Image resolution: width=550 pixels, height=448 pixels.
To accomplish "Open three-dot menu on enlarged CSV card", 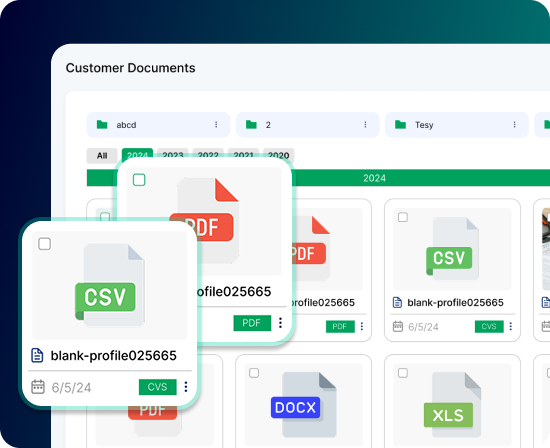I will 186,387.
